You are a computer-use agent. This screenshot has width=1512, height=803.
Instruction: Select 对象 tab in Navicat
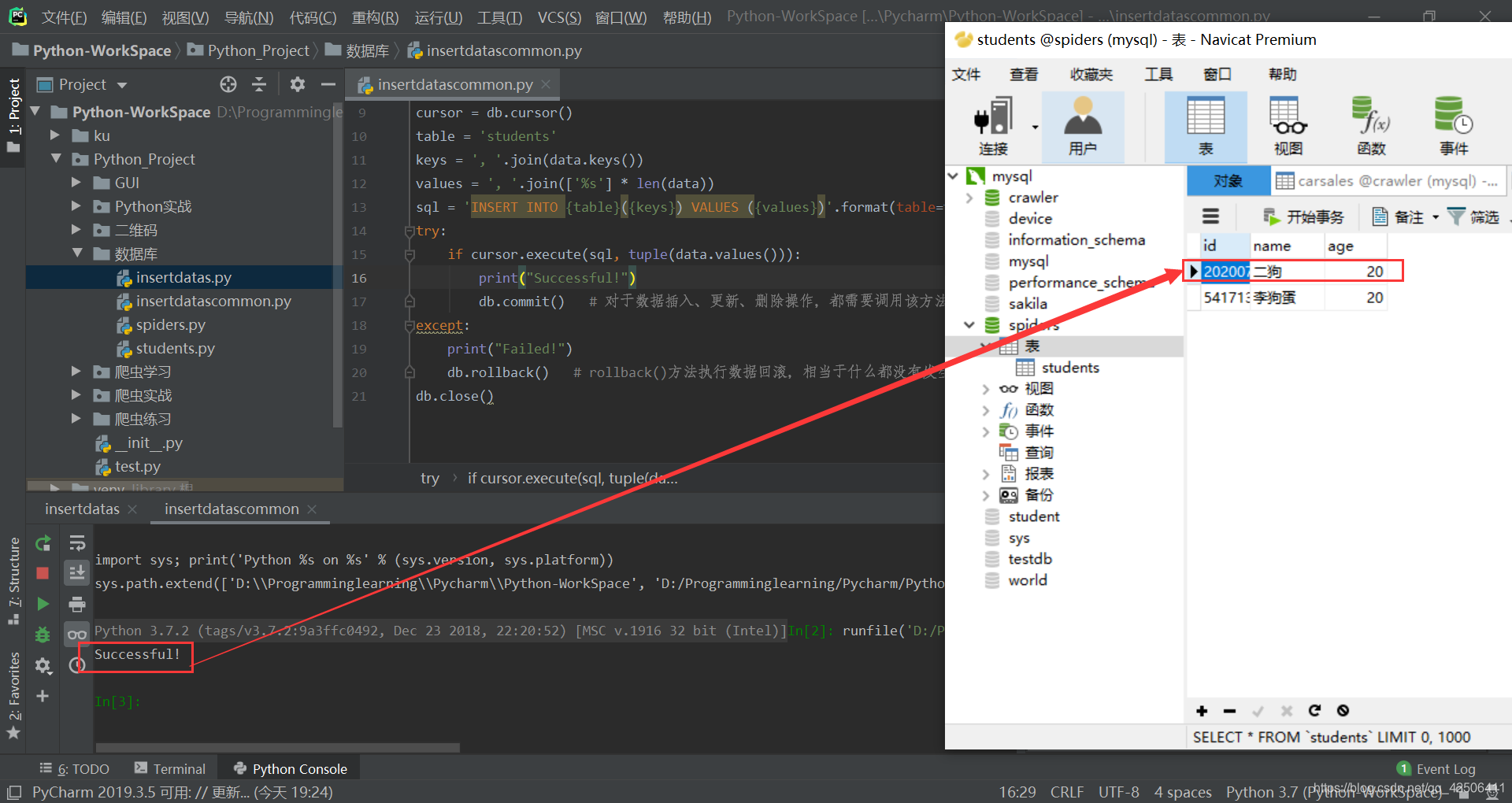point(1228,181)
